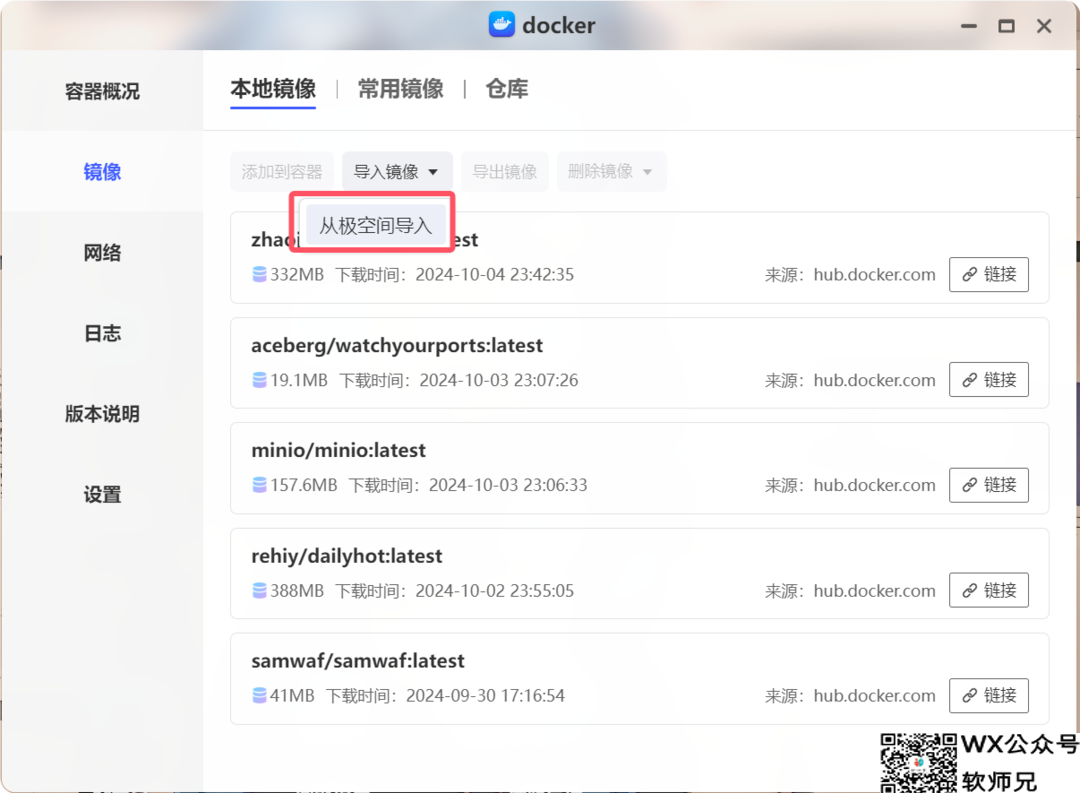Expand the 删除镜像 dropdown
The height and width of the screenshot is (793, 1080).
tap(611, 172)
